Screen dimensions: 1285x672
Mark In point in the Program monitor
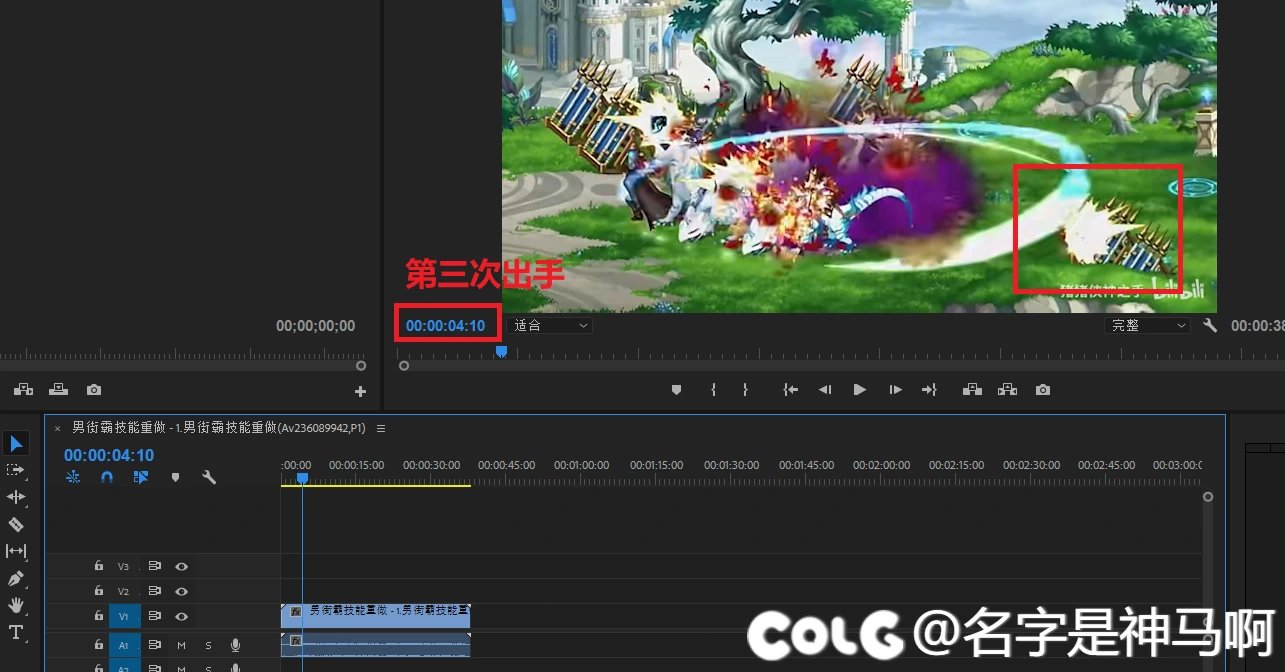[713, 390]
